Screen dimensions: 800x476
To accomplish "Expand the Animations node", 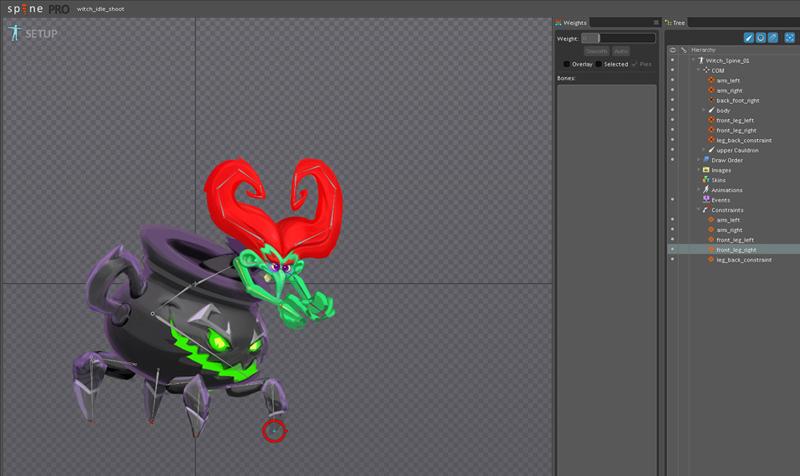I will coord(698,190).
